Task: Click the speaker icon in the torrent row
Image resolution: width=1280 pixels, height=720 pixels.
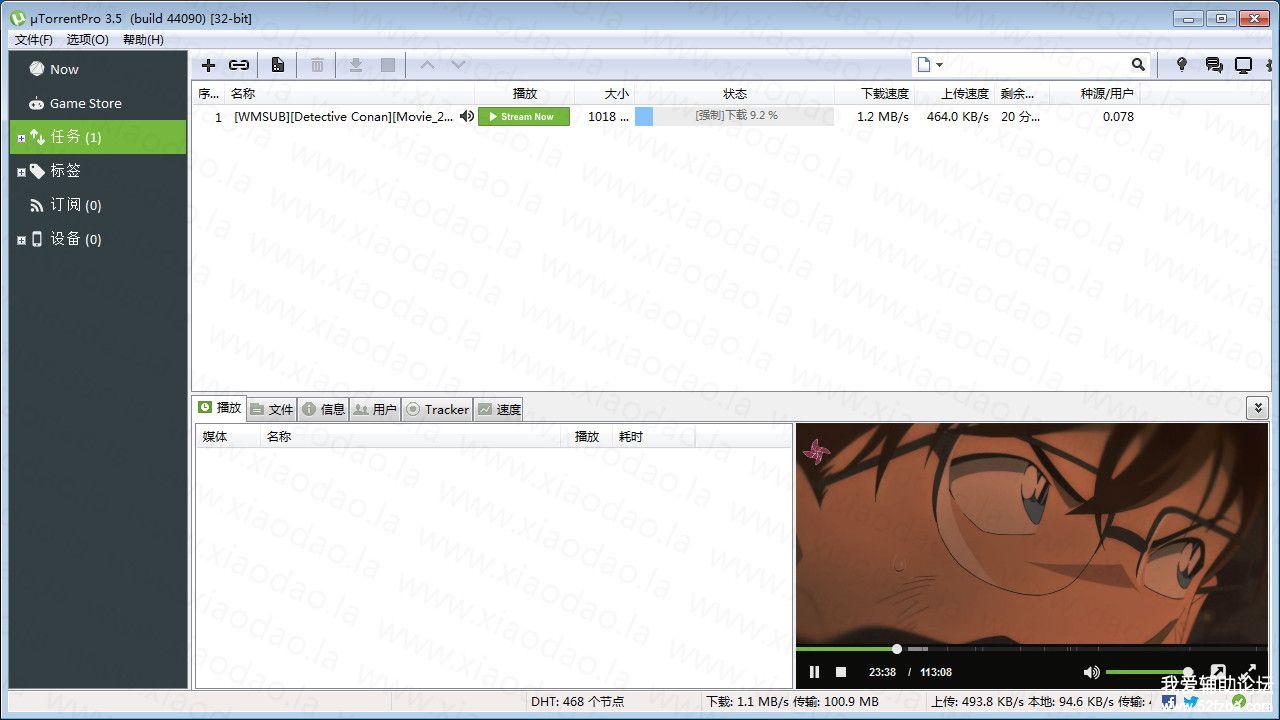Action: coord(466,116)
